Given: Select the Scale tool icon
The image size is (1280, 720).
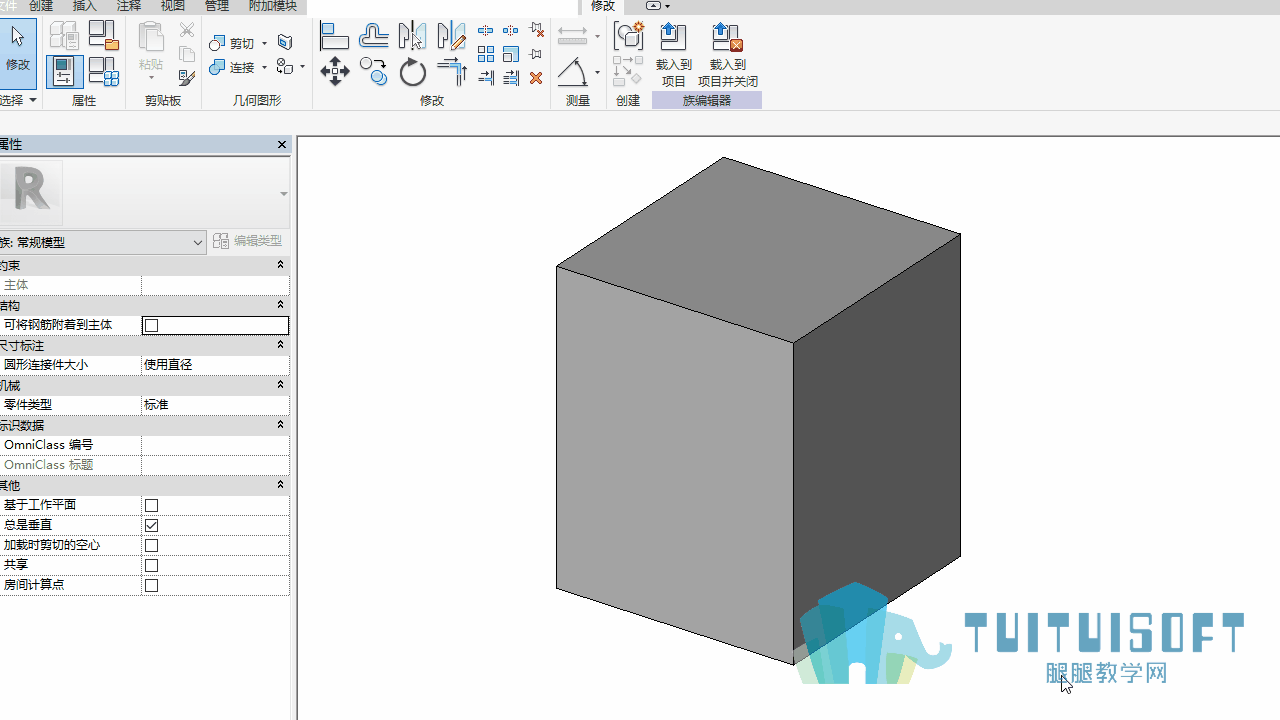Looking at the screenshot, I should pos(511,54).
